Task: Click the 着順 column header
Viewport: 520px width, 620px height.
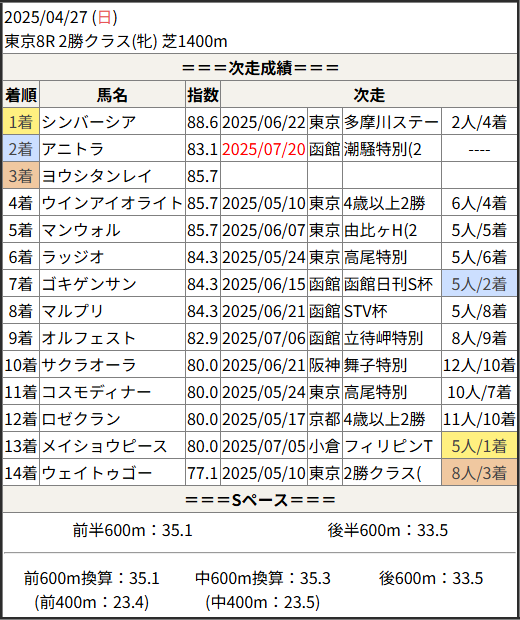Action: point(21,95)
